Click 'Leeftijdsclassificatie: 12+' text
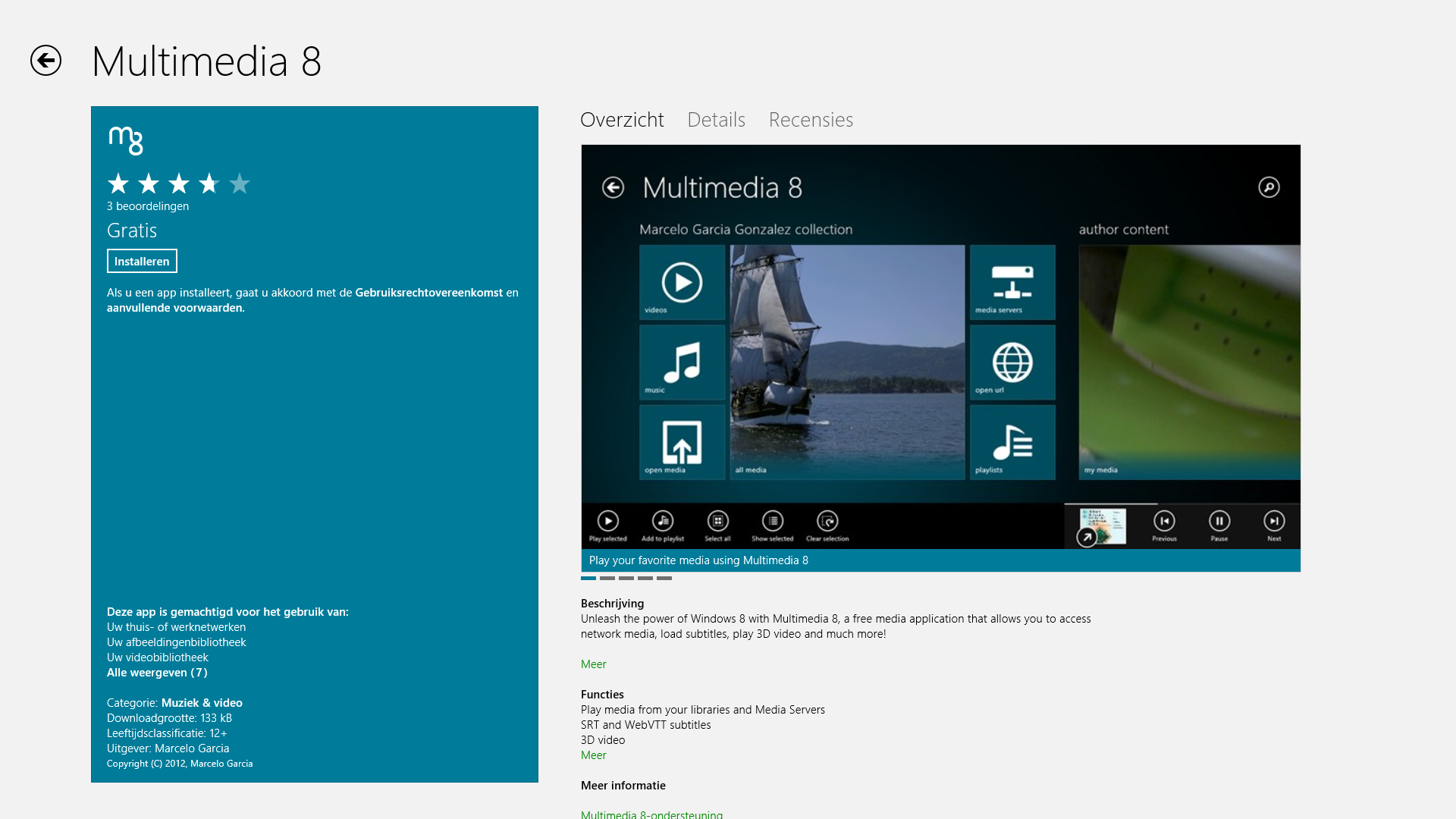 pyautogui.click(x=167, y=733)
